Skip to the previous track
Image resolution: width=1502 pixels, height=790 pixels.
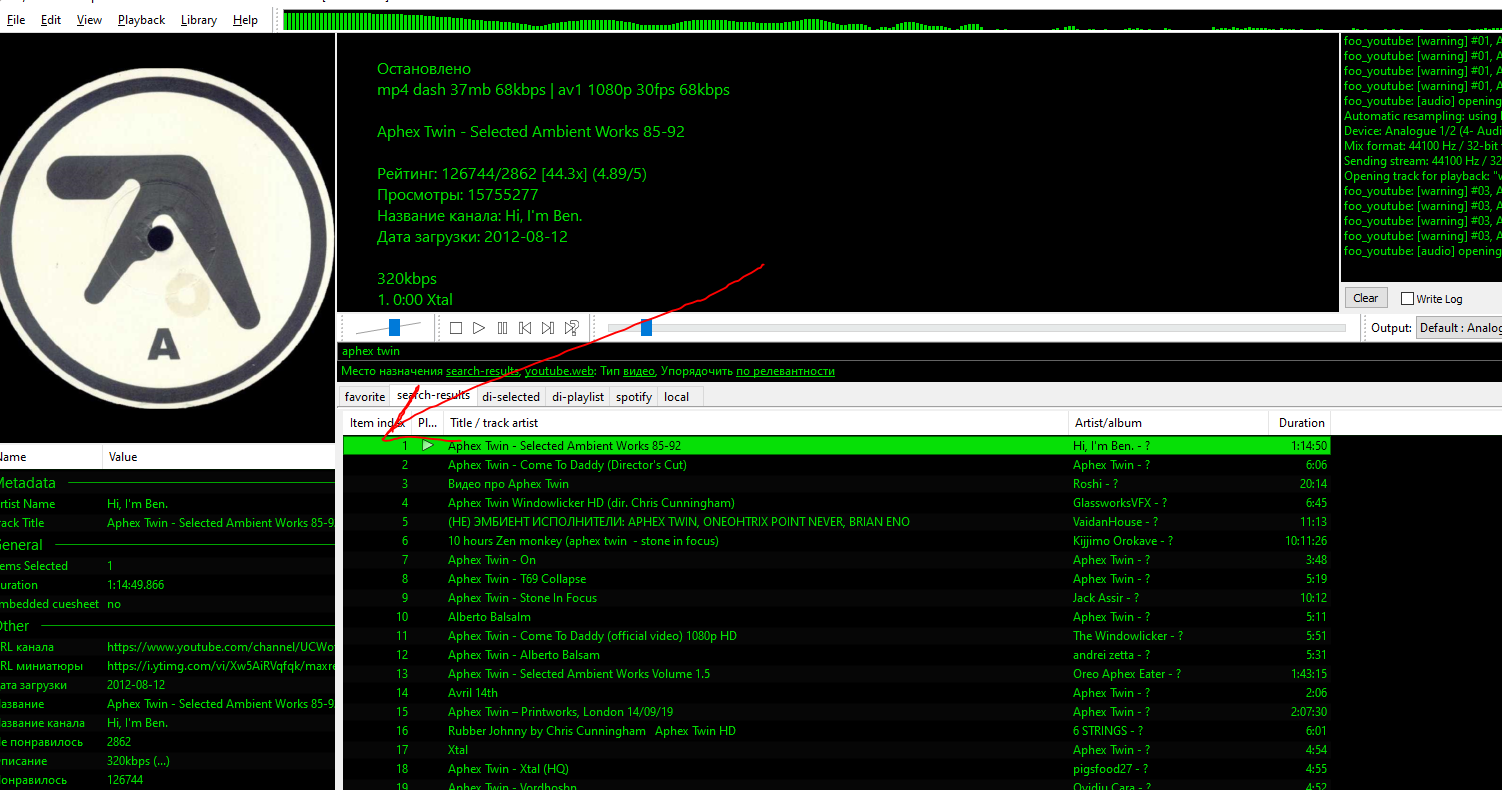click(x=525, y=328)
